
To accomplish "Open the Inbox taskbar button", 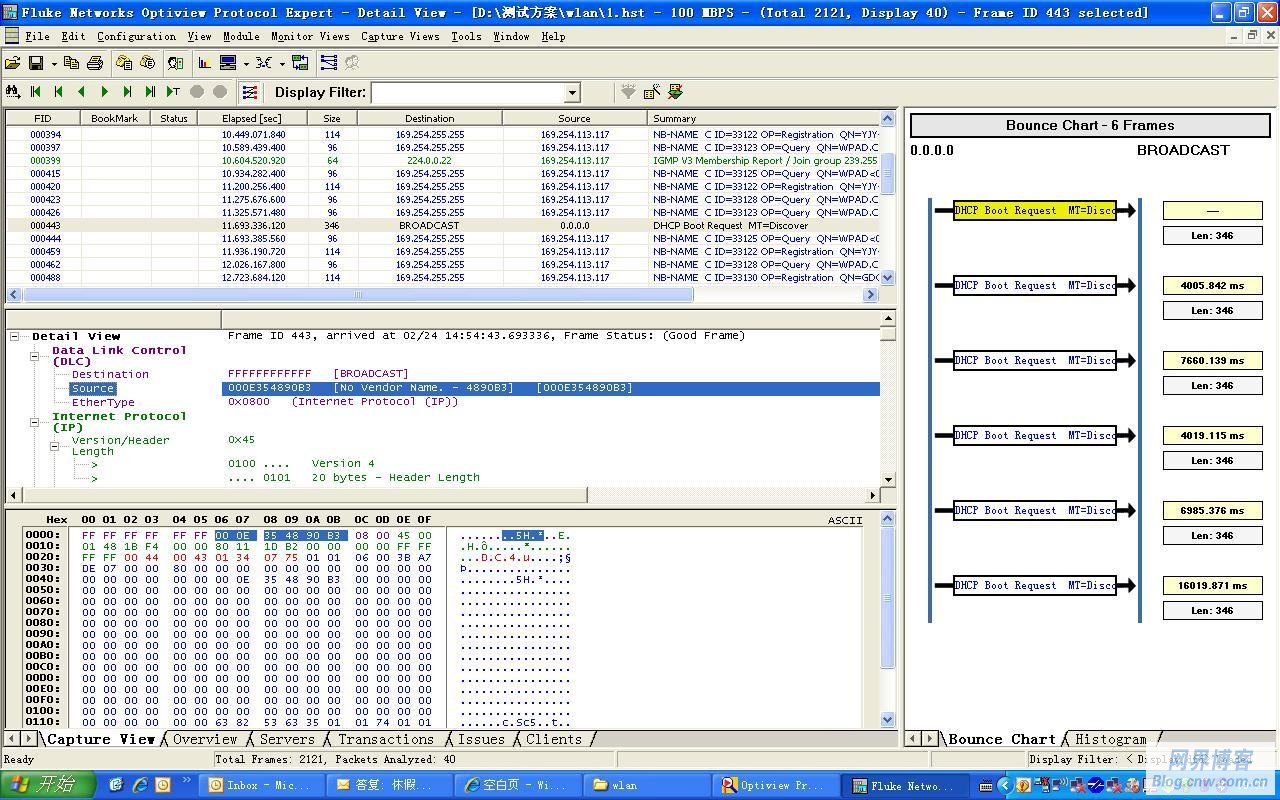I will [262, 785].
